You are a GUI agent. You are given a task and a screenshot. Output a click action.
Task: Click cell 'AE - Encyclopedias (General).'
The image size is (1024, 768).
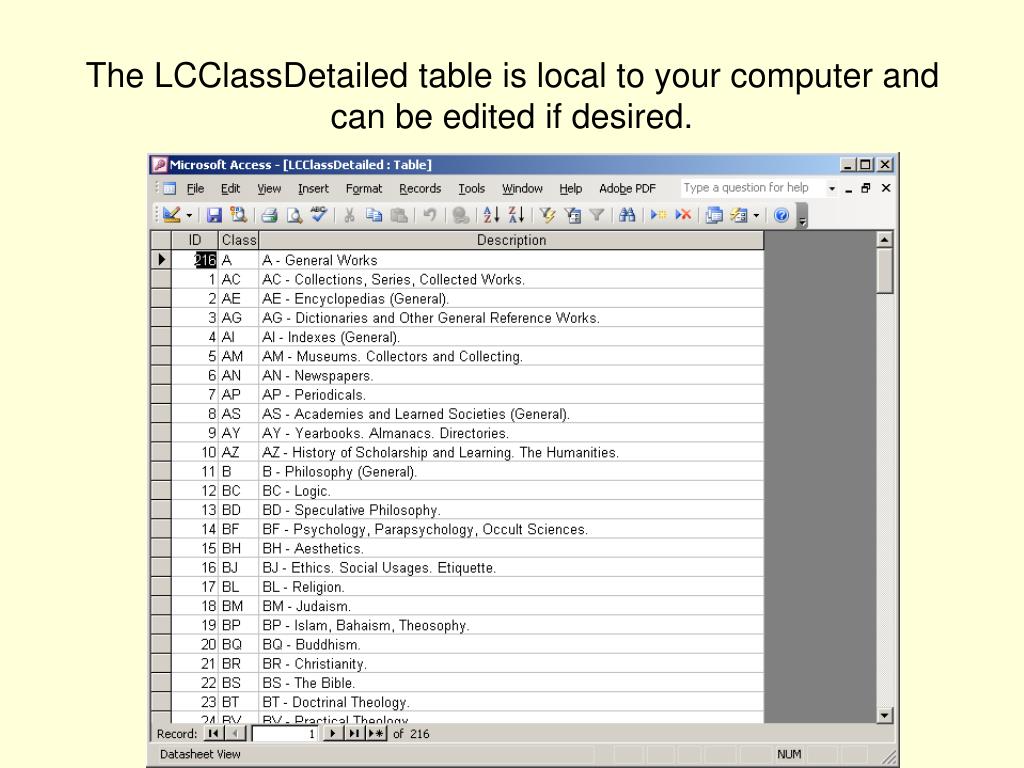[x=511, y=298]
